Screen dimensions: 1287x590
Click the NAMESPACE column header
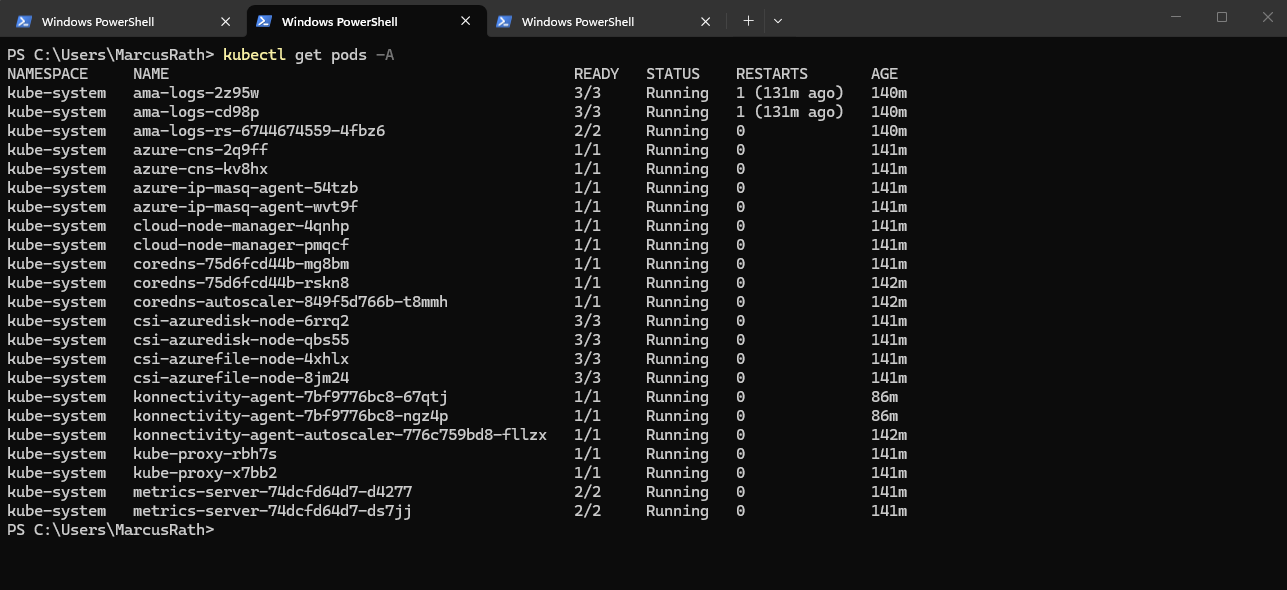click(47, 74)
